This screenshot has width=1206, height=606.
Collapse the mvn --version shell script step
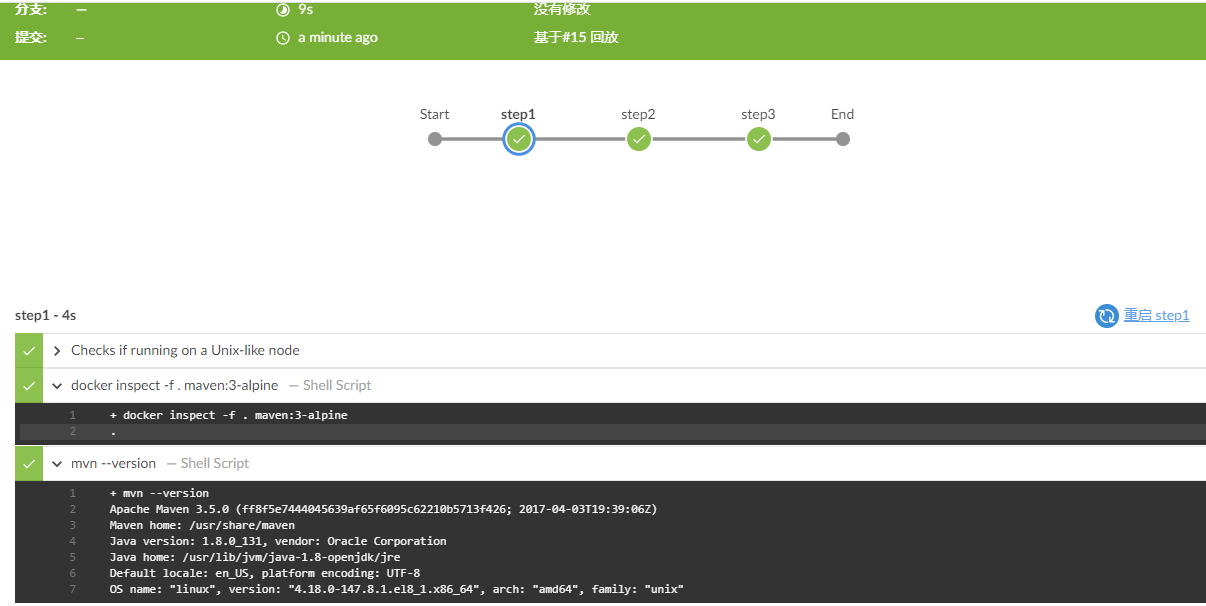(x=57, y=463)
